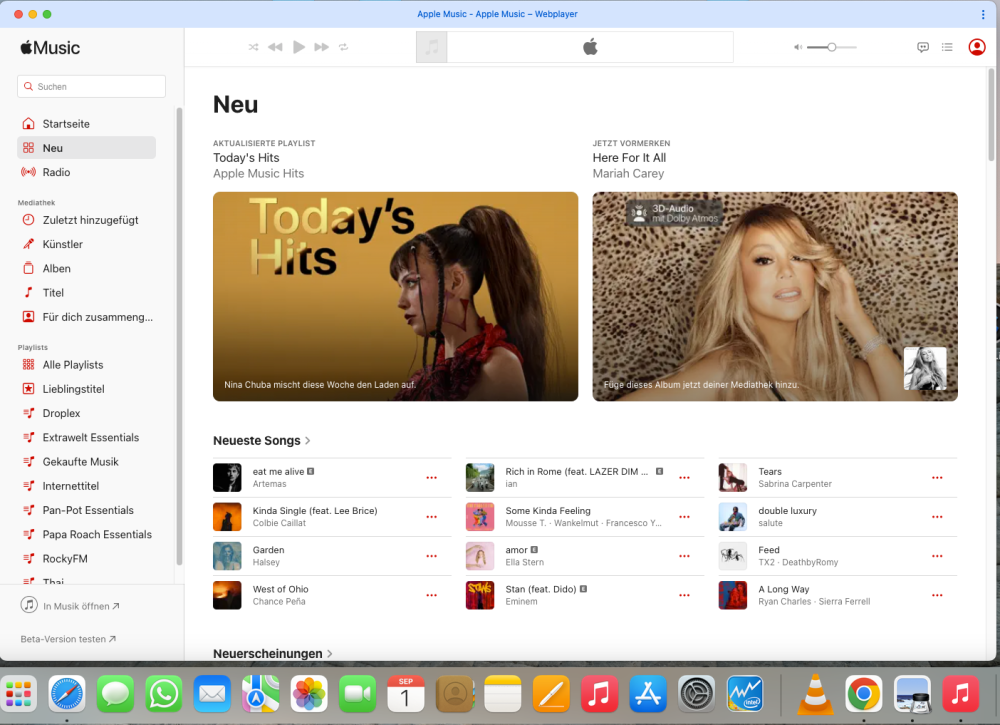
Task: Open Google Chrome from the Dock
Action: click(x=864, y=694)
